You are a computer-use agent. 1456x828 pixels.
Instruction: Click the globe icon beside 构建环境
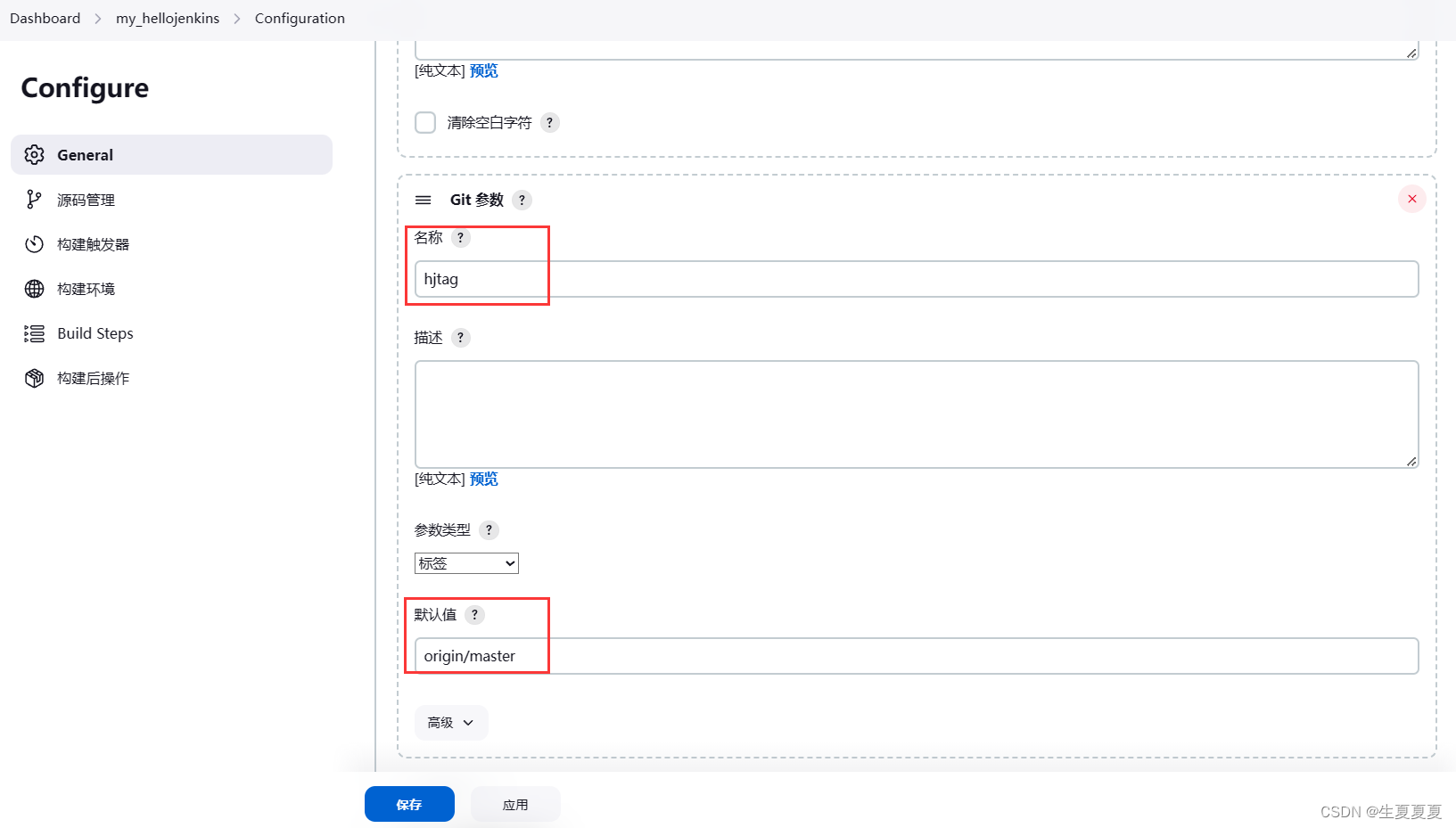[34, 289]
